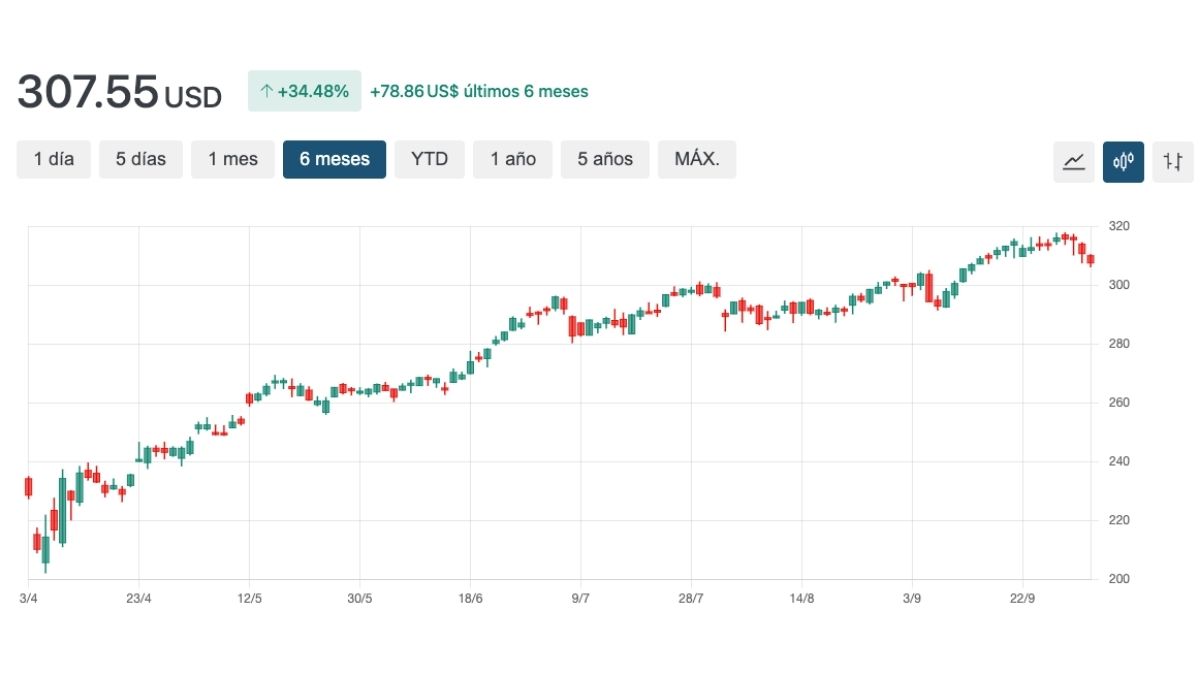Switch to line chart view icon

click(x=1074, y=161)
